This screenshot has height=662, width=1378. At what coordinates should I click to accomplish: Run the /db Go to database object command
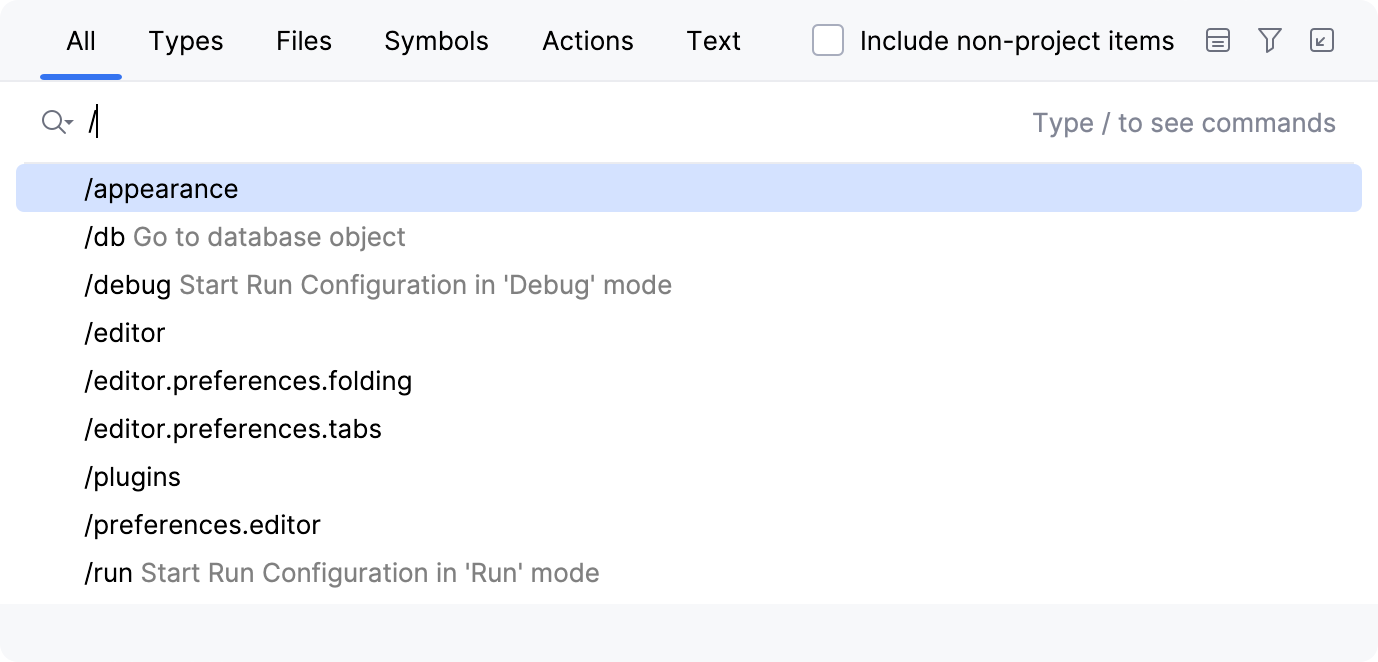245,236
